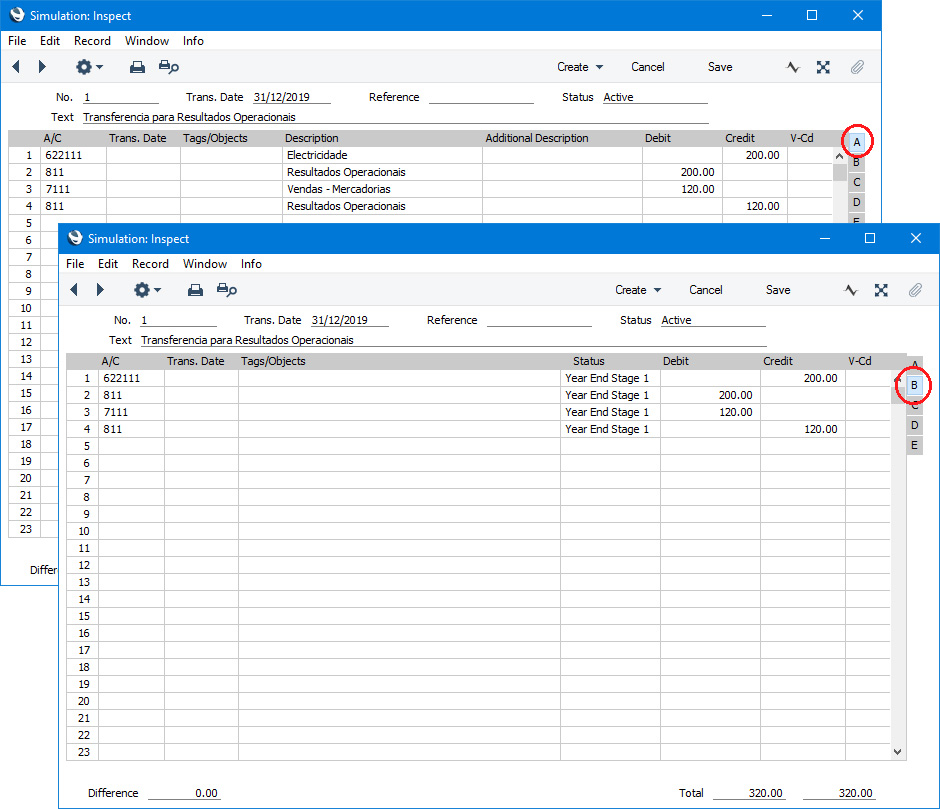The width and height of the screenshot is (940, 809).
Task: Click scrollbar down arrow in front window grid
Action: [x=897, y=751]
